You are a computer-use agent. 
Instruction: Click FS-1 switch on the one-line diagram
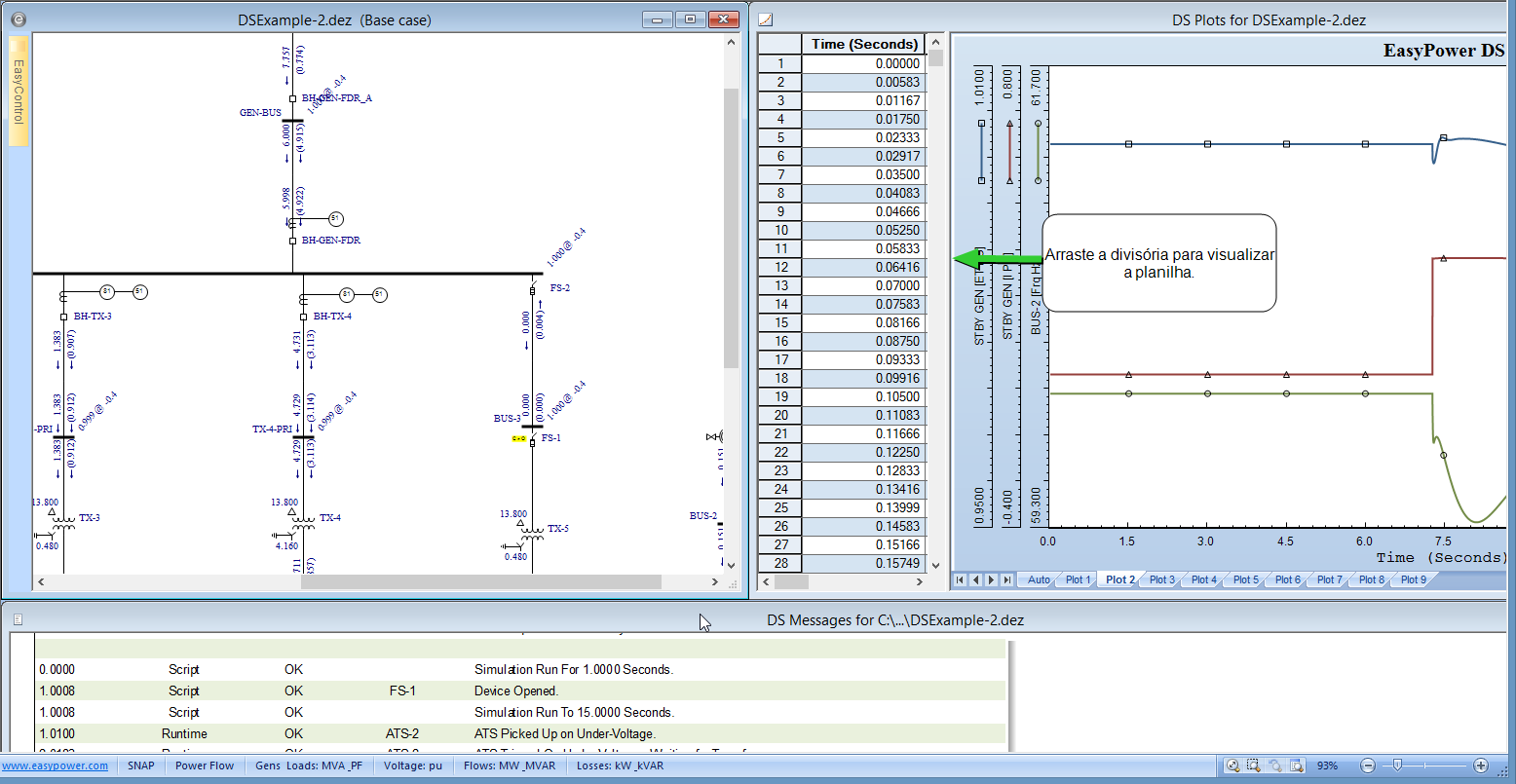tap(532, 441)
